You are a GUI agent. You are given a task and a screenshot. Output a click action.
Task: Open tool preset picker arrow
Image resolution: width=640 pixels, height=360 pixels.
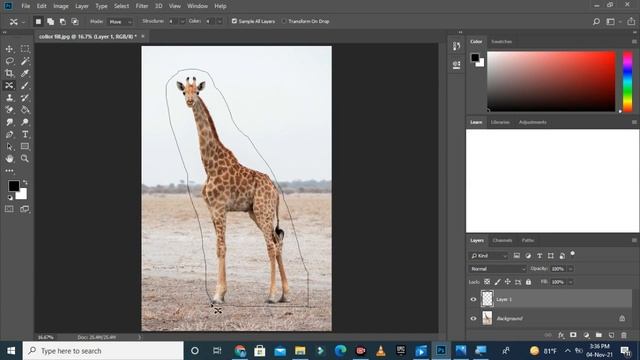24,22
